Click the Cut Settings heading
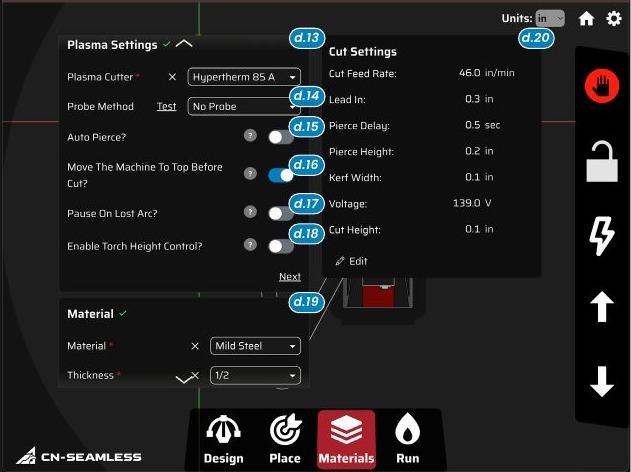631x472 pixels. pos(363,52)
